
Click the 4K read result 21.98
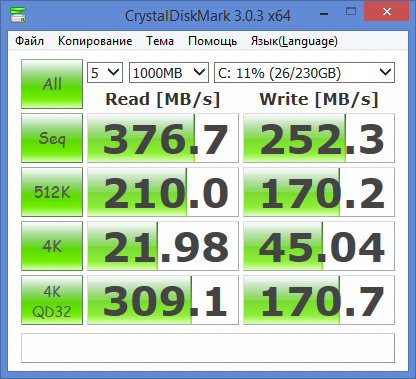(x=163, y=246)
